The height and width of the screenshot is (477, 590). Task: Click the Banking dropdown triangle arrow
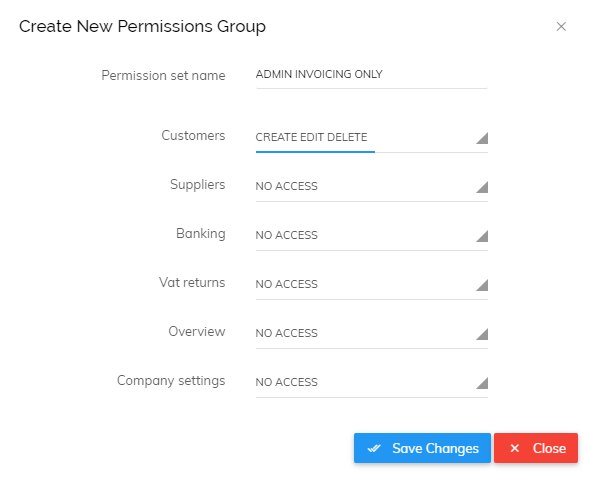(x=482, y=236)
